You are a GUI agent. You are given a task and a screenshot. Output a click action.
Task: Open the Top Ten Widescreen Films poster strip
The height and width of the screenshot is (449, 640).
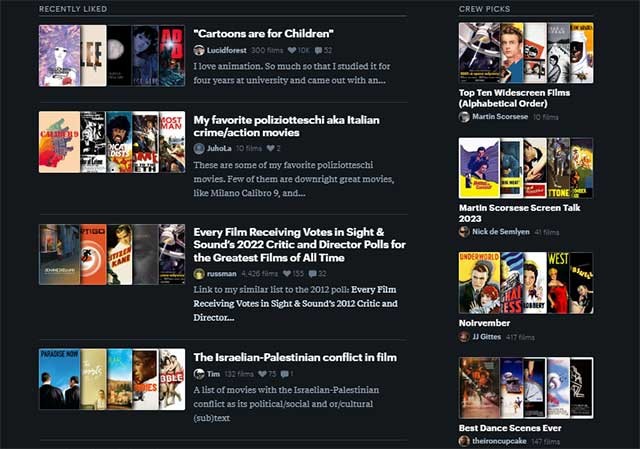point(525,53)
